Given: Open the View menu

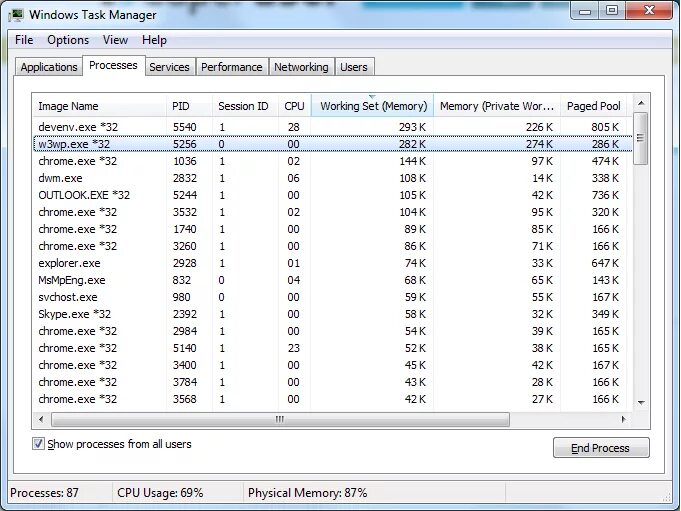Looking at the screenshot, I should tap(115, 40).
